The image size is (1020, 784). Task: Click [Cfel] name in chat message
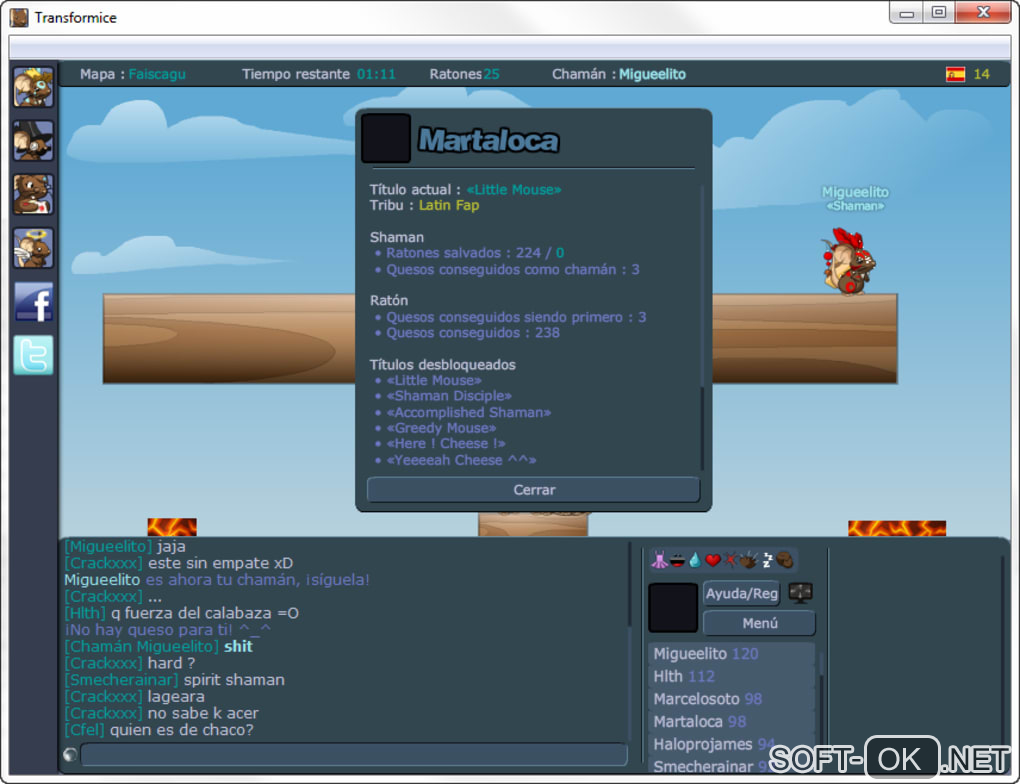(85, 730)
